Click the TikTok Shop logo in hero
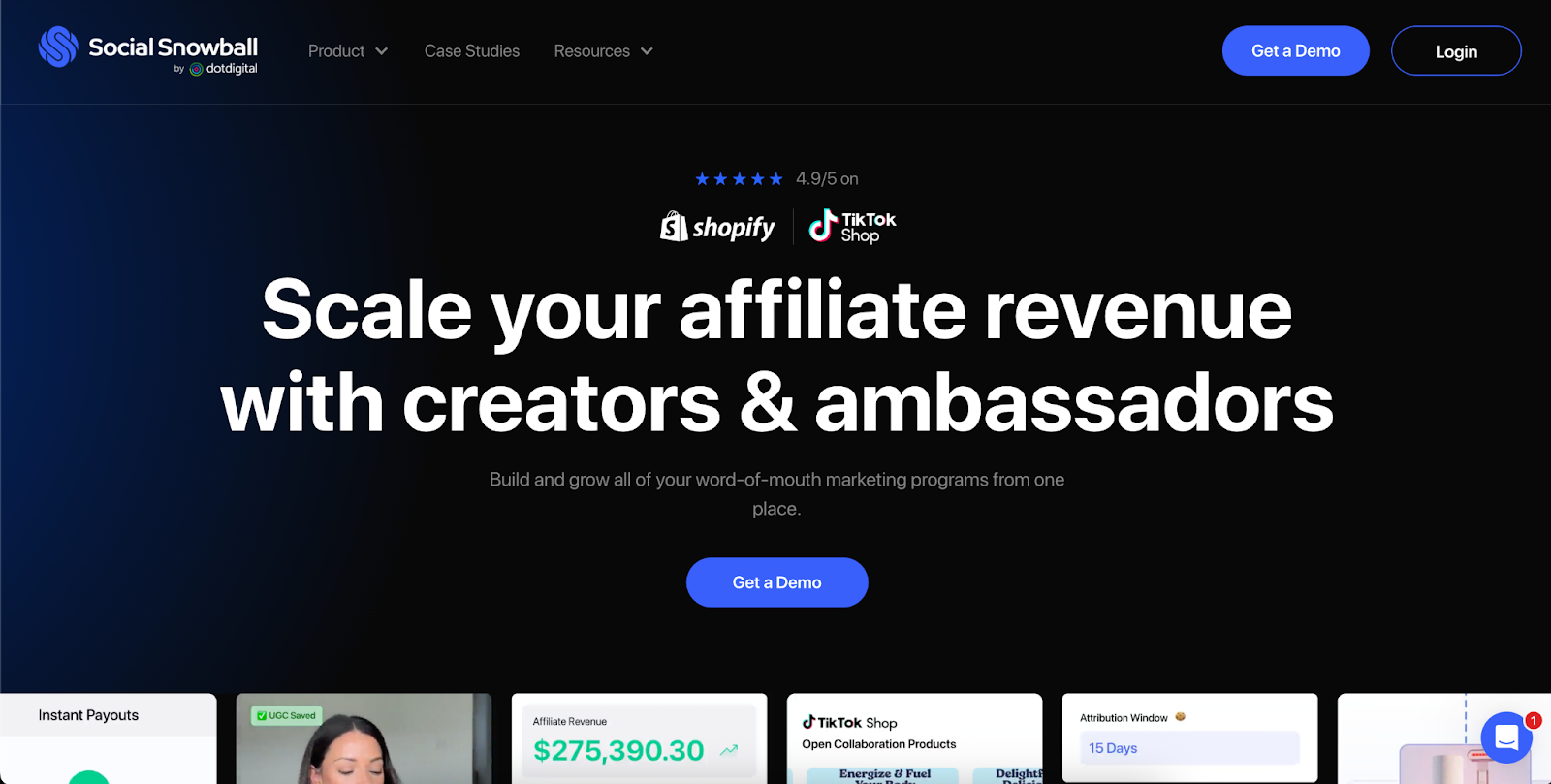This screenshot has width=1551, height=784. pos(852,227)
